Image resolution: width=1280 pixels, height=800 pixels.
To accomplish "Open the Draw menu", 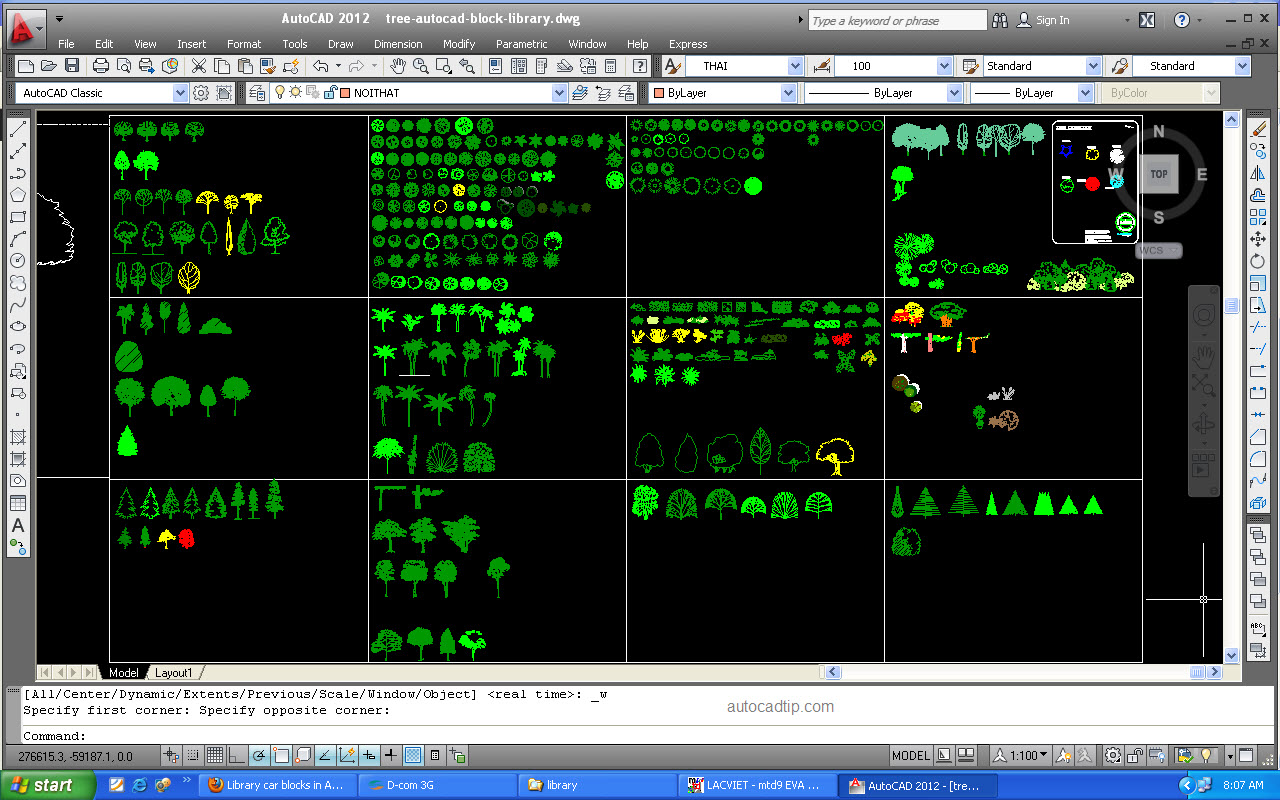I will click(x=340, y=44).
